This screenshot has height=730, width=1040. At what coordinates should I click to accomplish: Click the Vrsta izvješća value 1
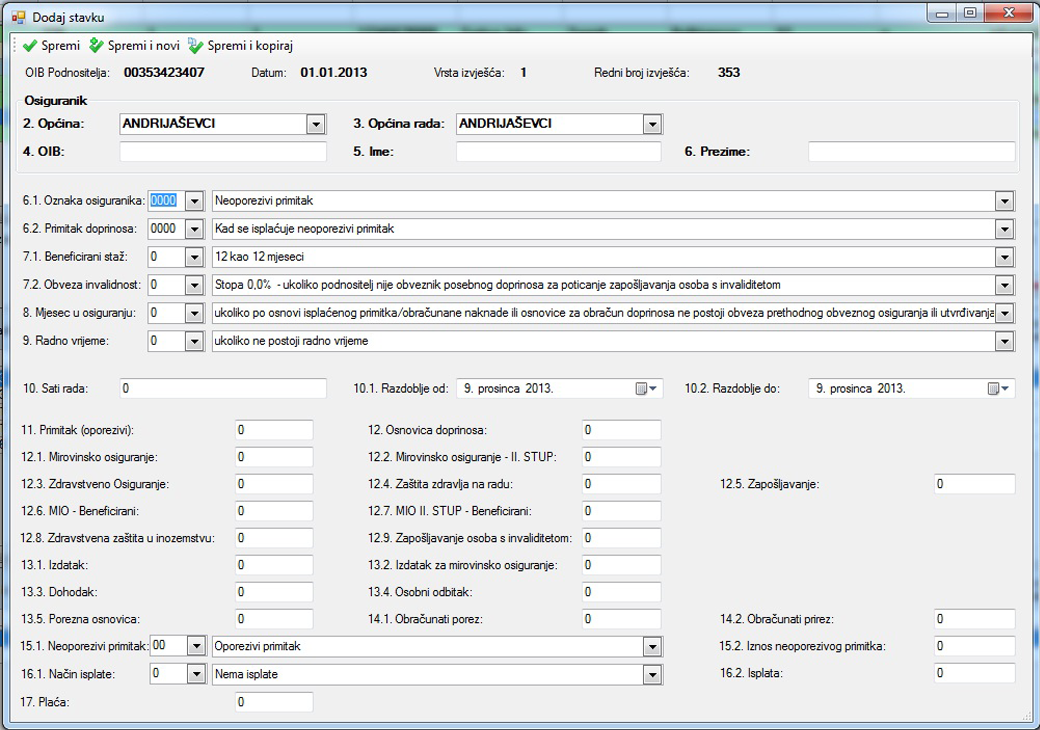tap(523, 73)
